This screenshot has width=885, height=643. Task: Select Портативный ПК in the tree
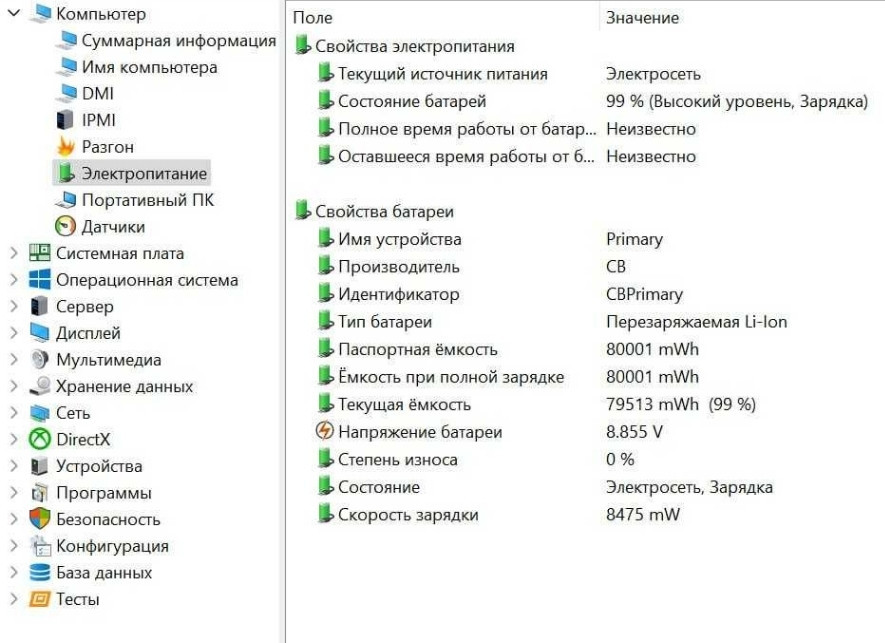(x=147, y=200)
